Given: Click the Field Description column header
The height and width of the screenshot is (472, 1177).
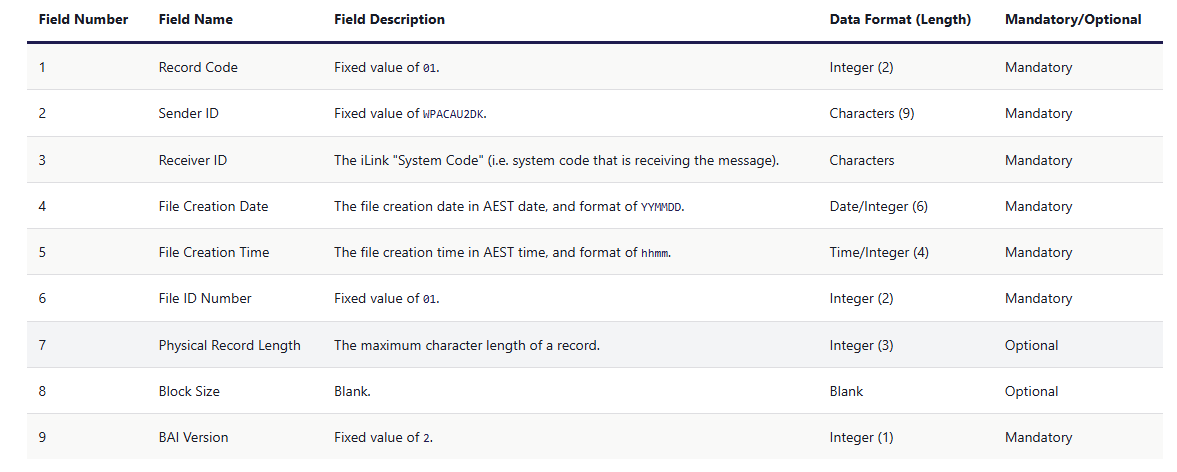Looking at the screenshot, I should [390, 19].
